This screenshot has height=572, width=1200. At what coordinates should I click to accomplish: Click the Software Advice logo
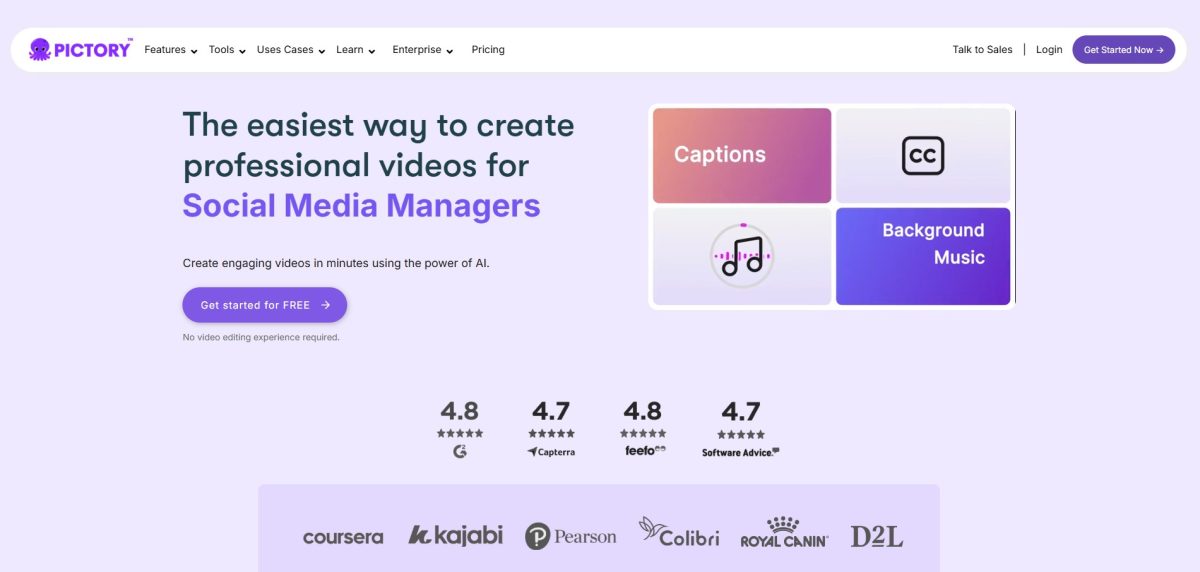tap(741, 452)
